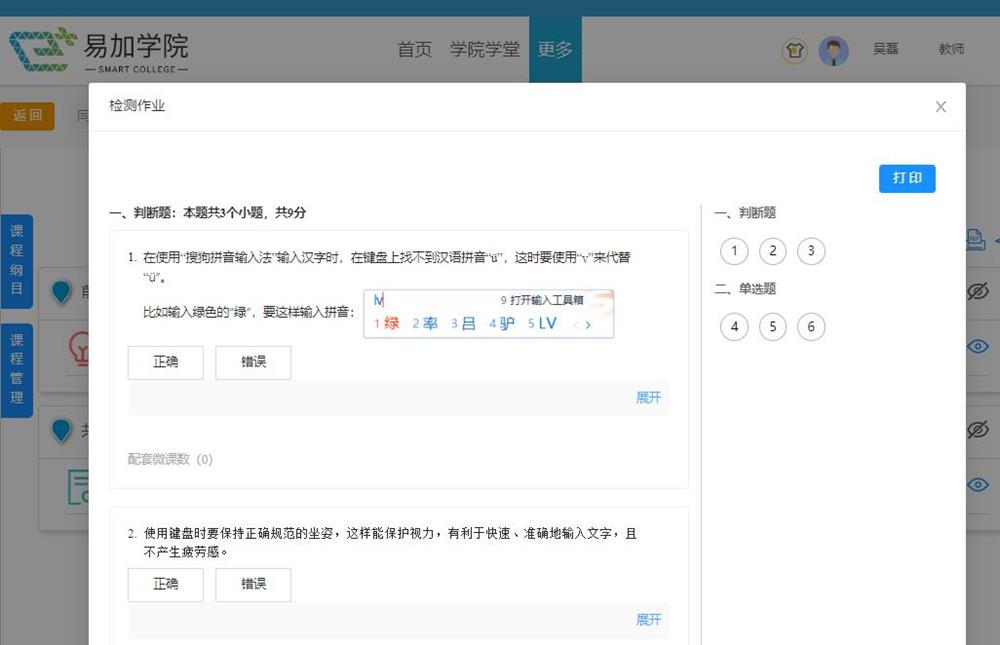This screenshot has height=645, width=1000.
Task: Close the 检测作业 dialog
Action: [x=941, y=107]
